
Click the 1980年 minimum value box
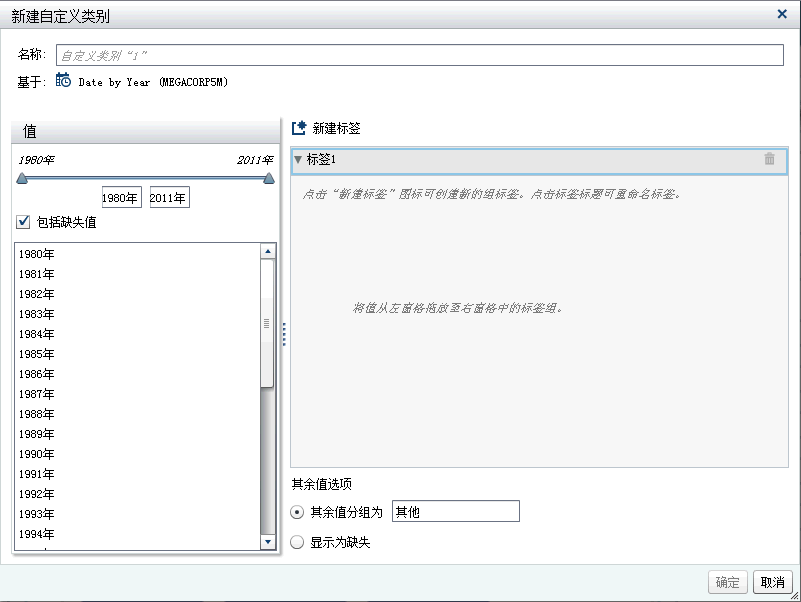(121, 197)
